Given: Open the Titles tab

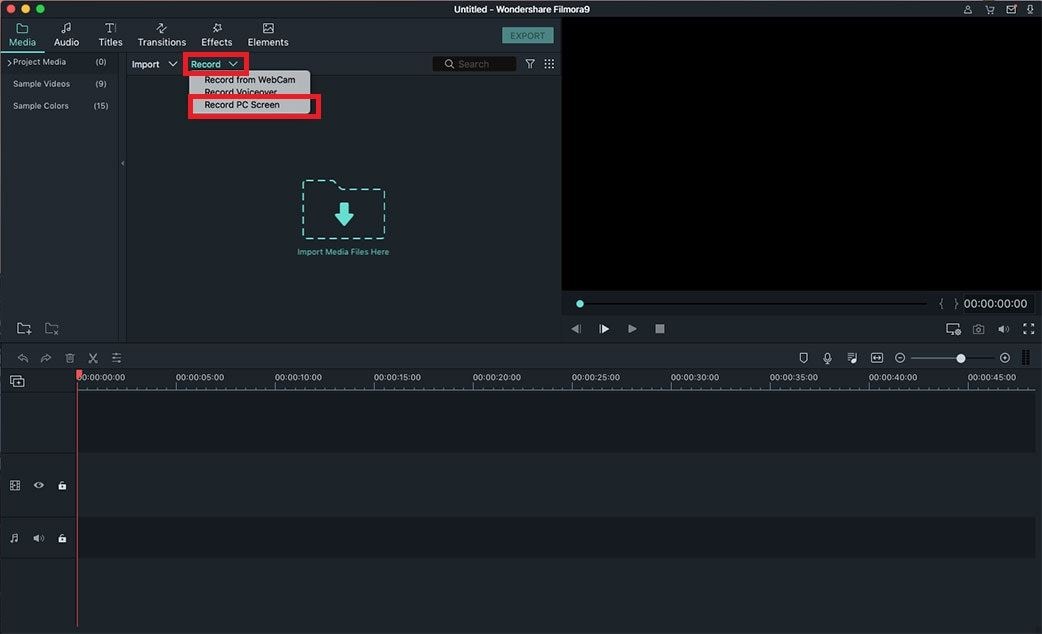Looking at the screenshot, I should [110, 35].
